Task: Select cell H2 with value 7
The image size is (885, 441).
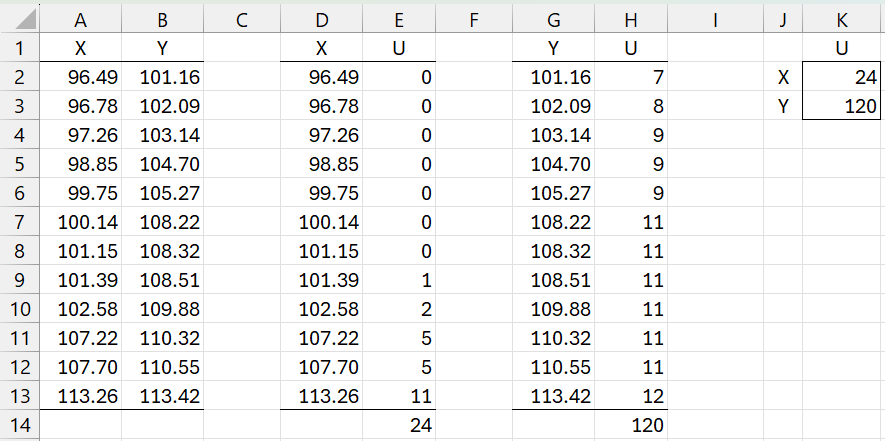Action: (x=629, y=77)
